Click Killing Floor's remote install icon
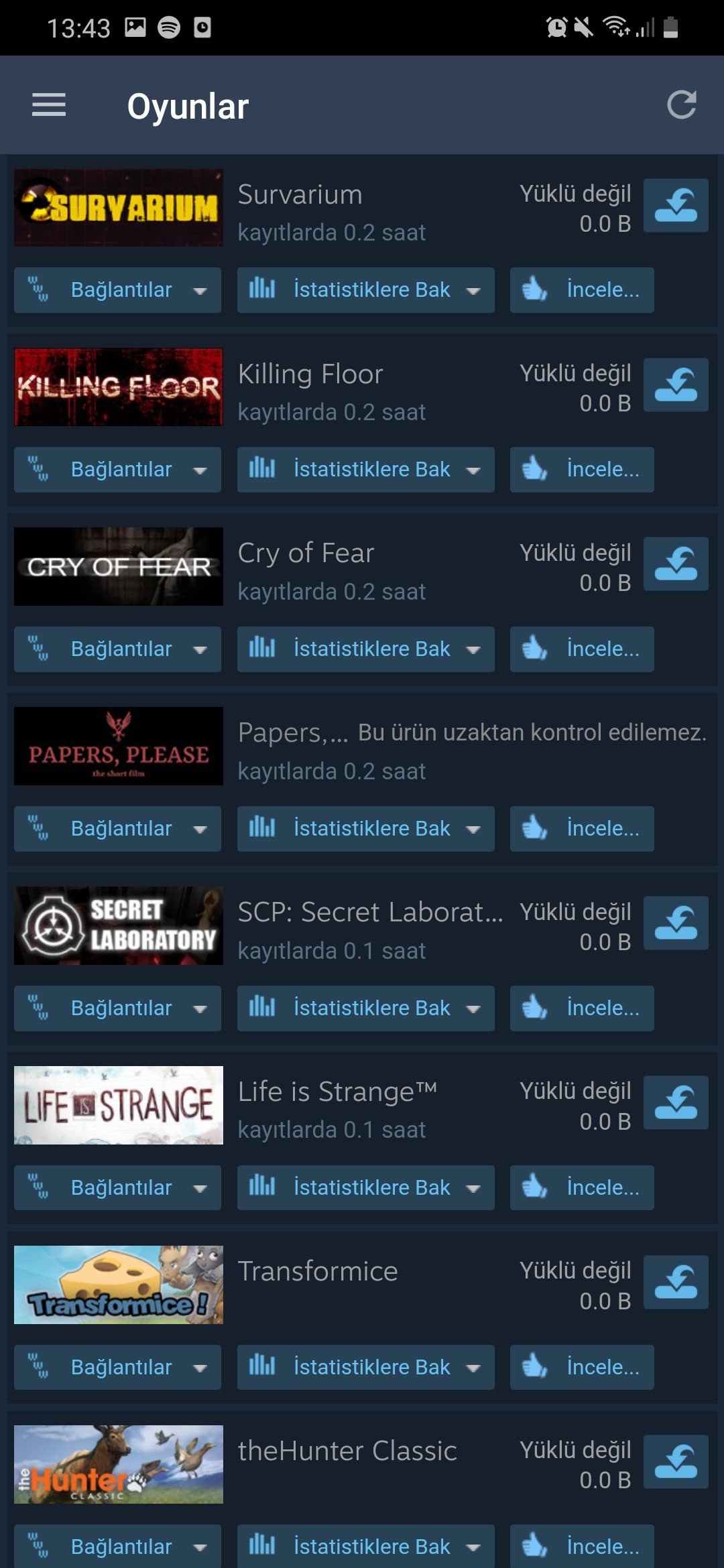This screenshot has height=1568, width=724. tap(676, 385)
